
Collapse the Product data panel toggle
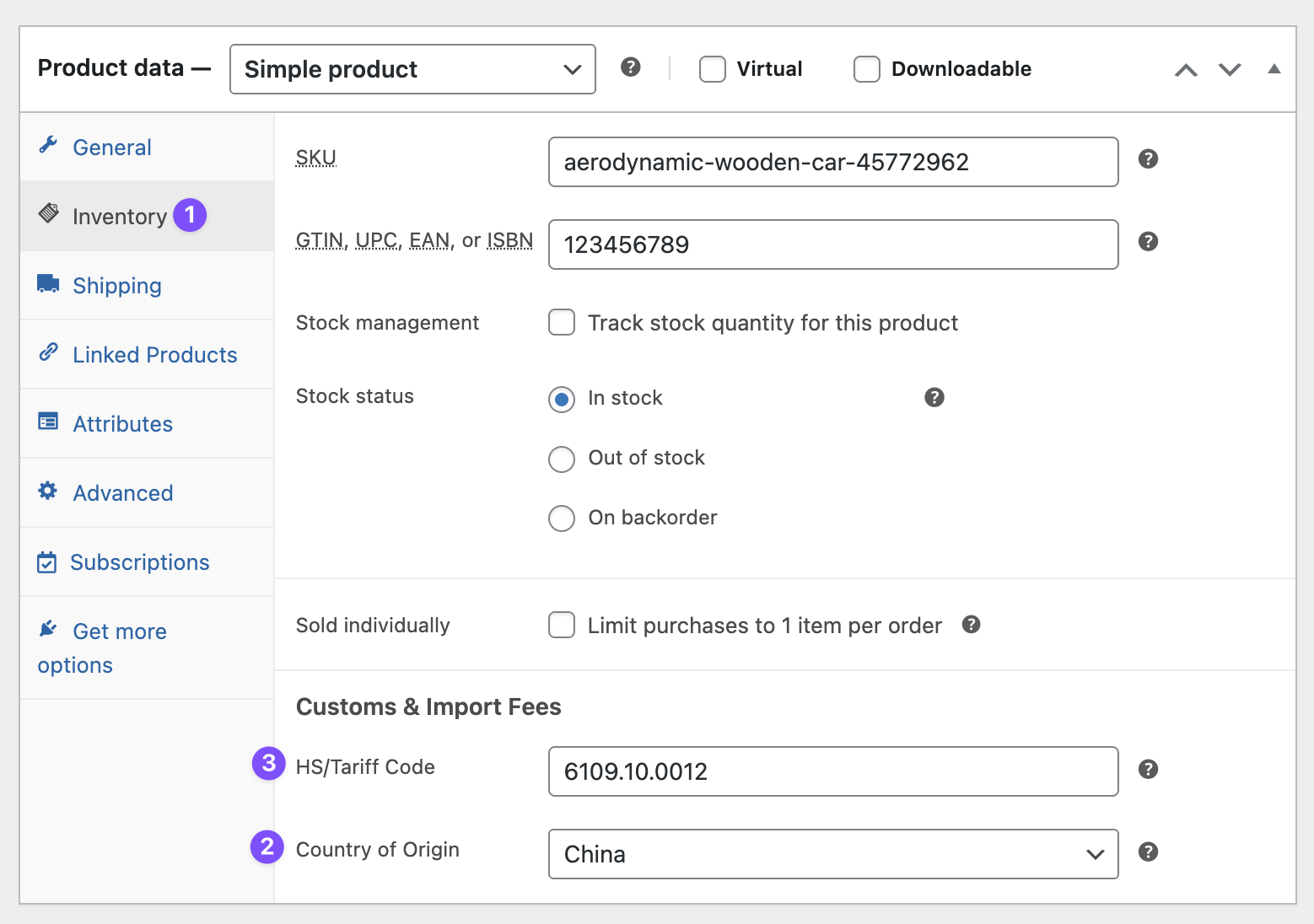[1274, 69]
